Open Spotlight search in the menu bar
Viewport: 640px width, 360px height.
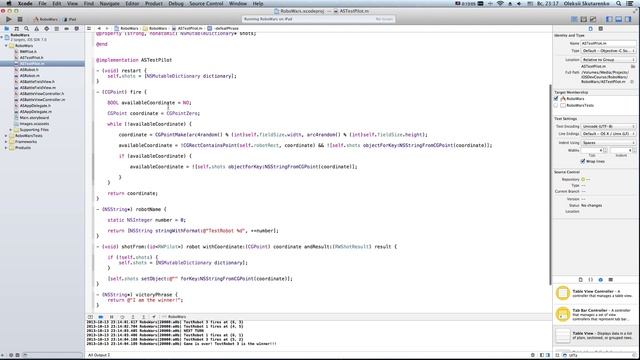pyautogui.click(x=619, y=3)
